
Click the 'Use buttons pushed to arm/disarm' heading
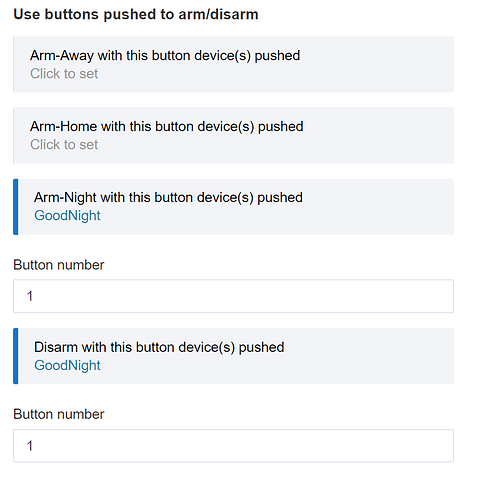136,14
